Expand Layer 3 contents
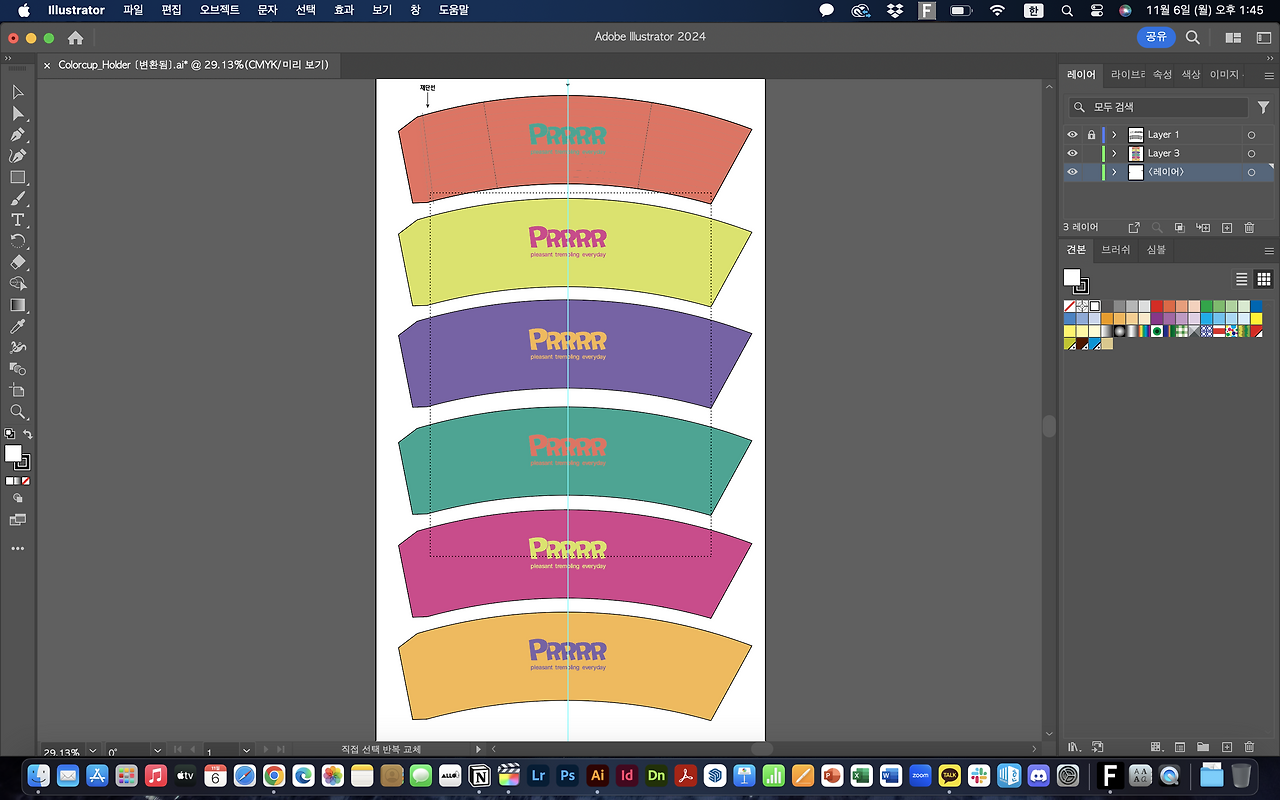Image resolution: width=1280 pixels, height=800 pixels. pyautogui.click(x=1114, y=154)
